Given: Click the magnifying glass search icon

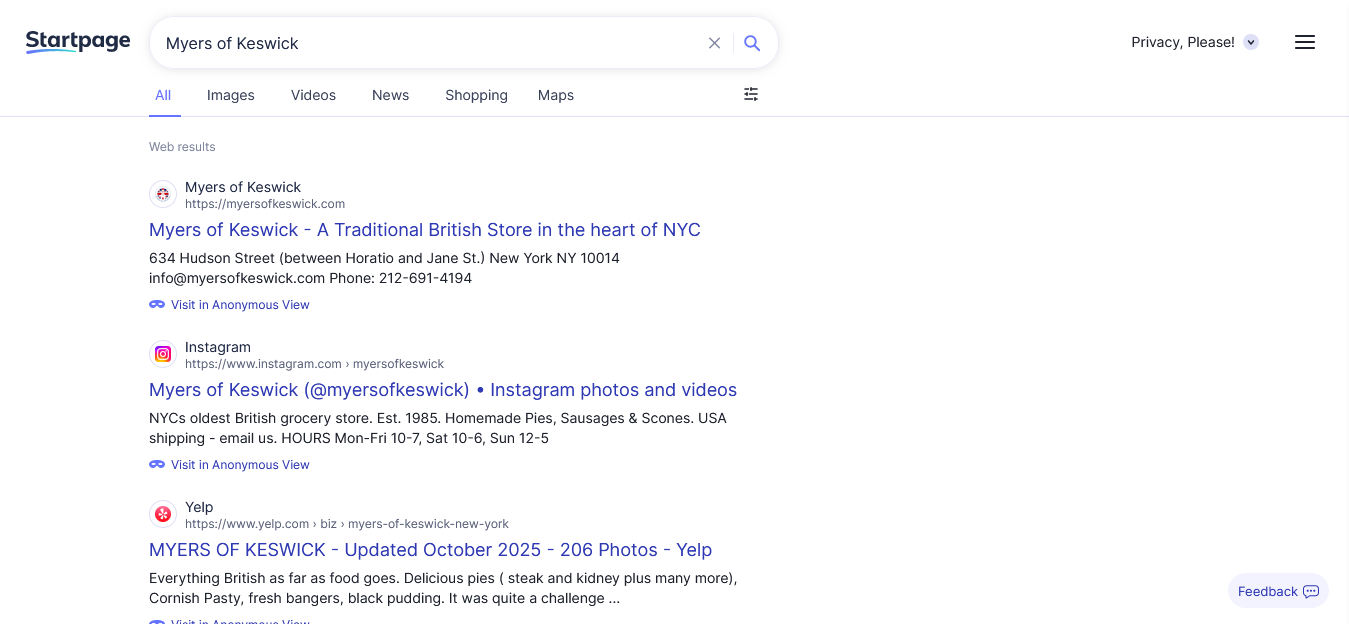Looking at the screenshot, I should 753,43.
